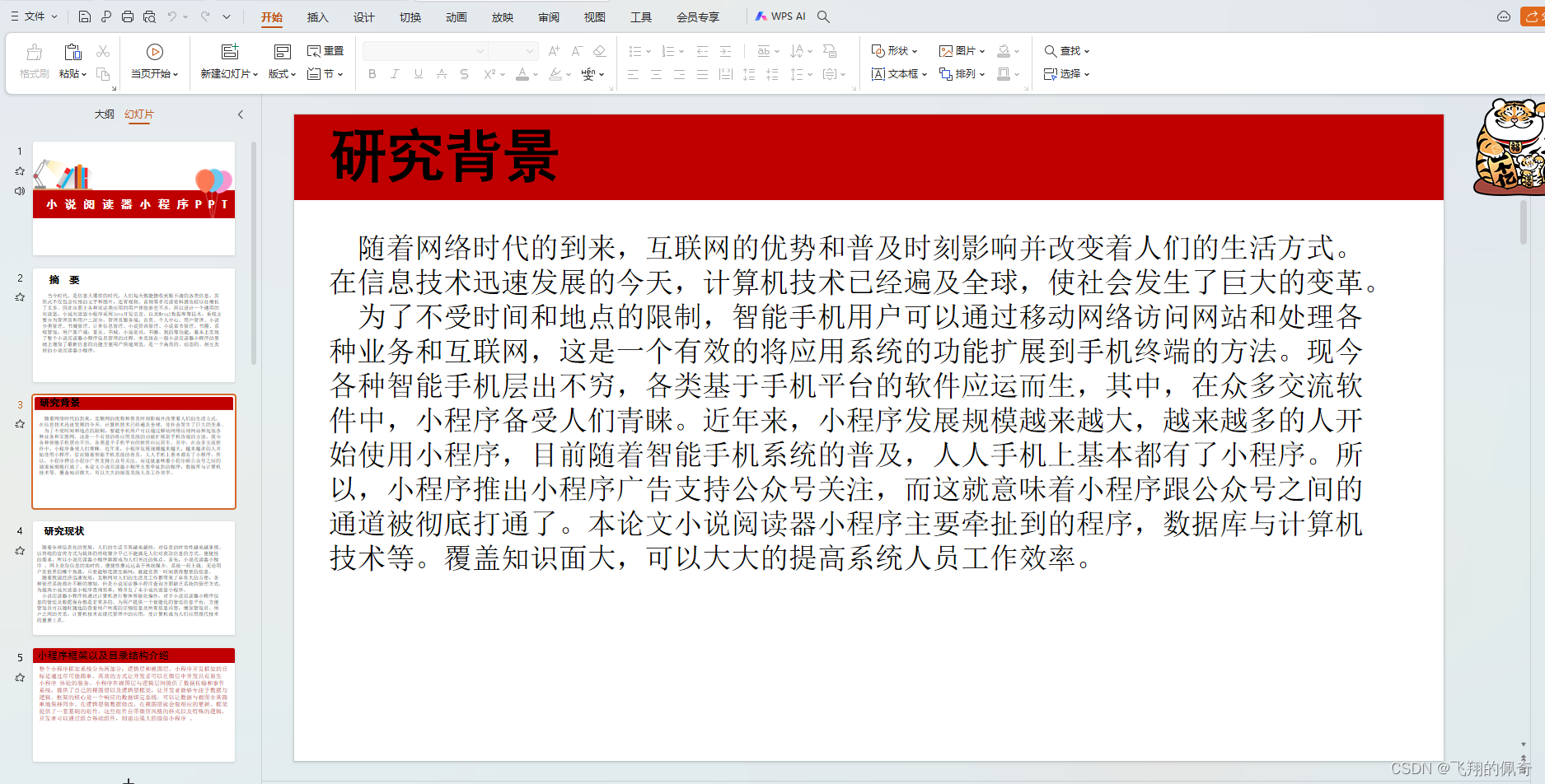The height and width of the screenshot is (784, 1545).
Task: Click the paste (粘贴) clipboard icon
Action: (x=73, y=53)
